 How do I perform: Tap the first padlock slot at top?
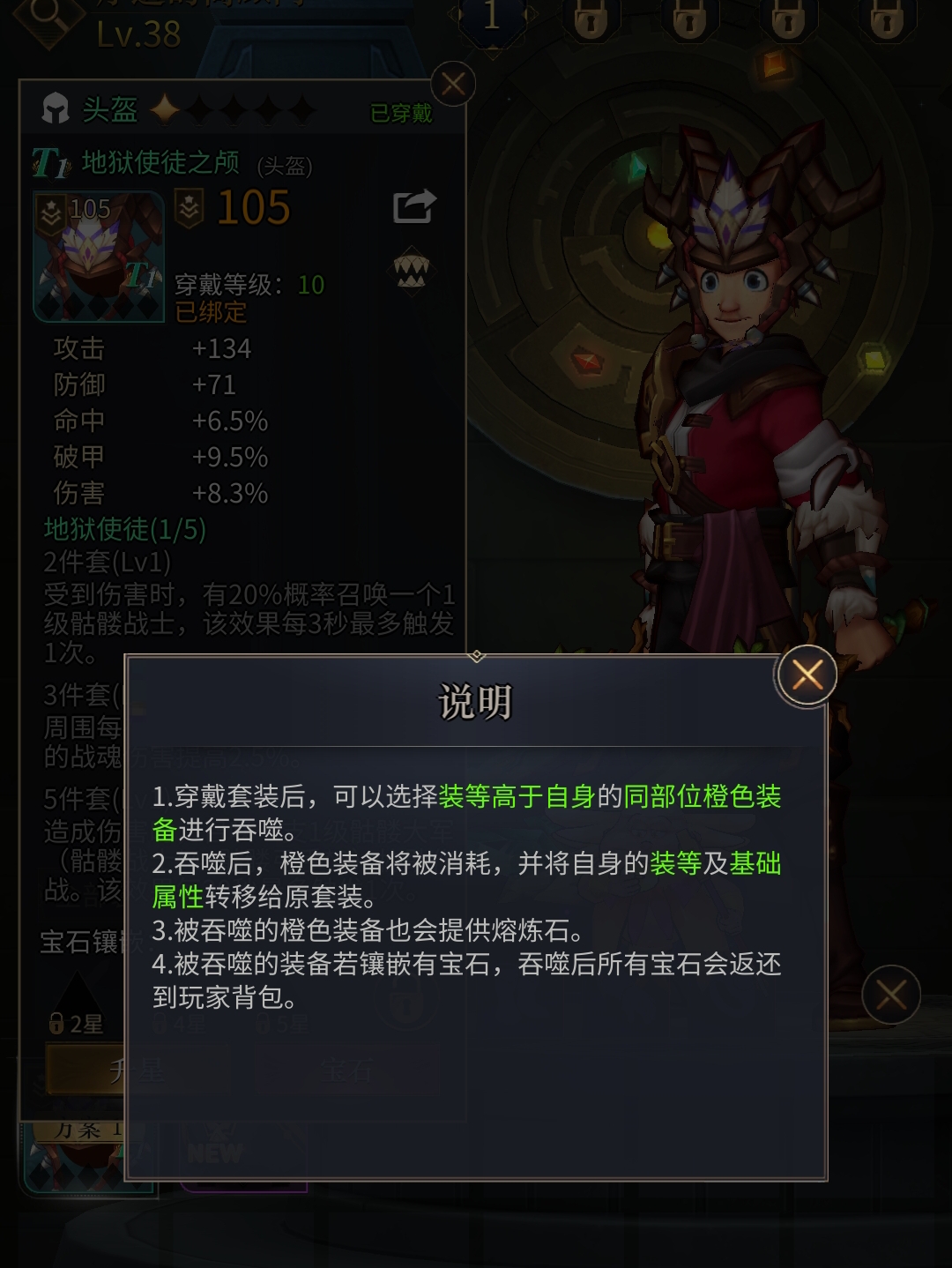(x=591, y=18)
